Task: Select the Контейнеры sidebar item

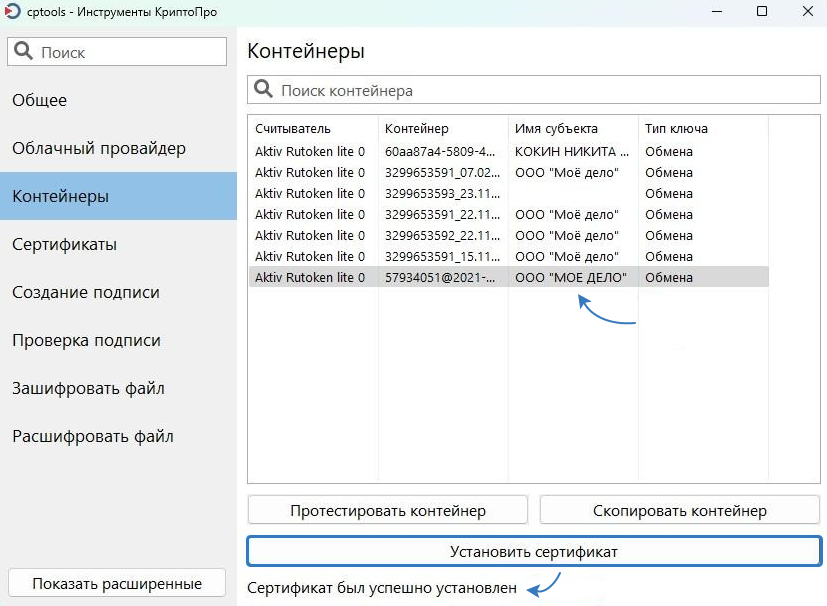Action: pyautogui.click(x=118, y=196)
